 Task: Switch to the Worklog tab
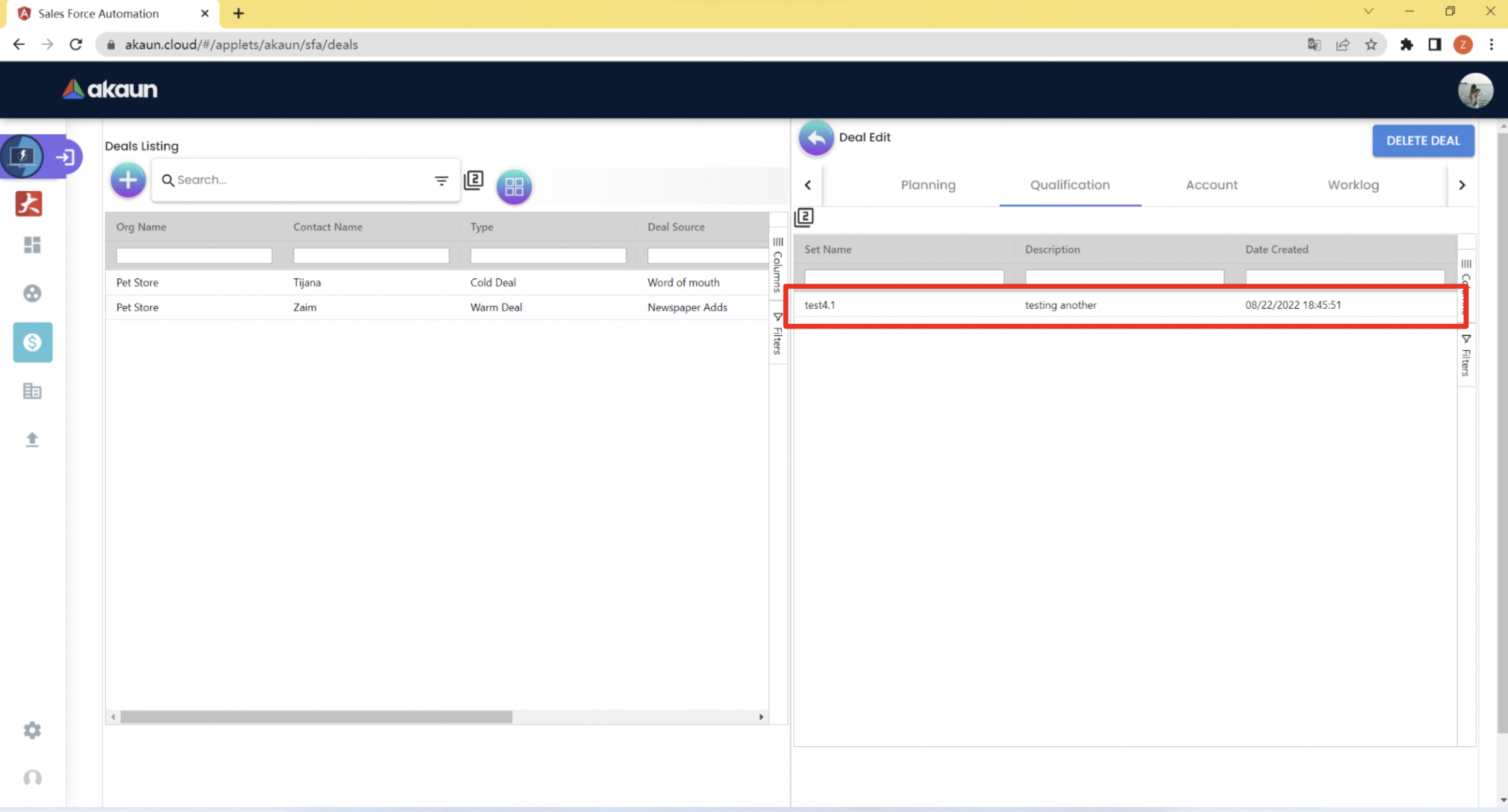(x=1353, y=185)
